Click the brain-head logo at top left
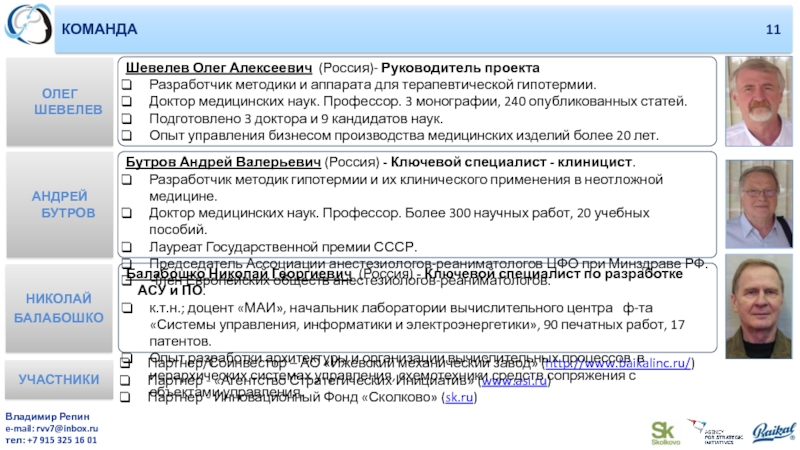The image size is (800, 450). pyautogui.click(x=28, y=24)
